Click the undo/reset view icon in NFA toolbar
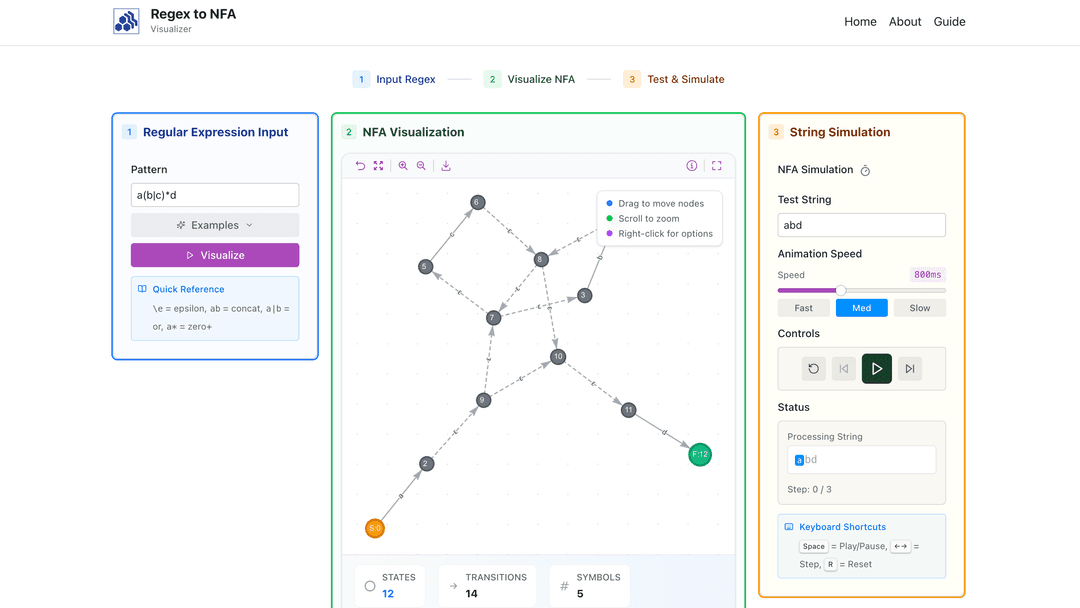Viewport: 1080px width, 608px height. tap(360, 166)
